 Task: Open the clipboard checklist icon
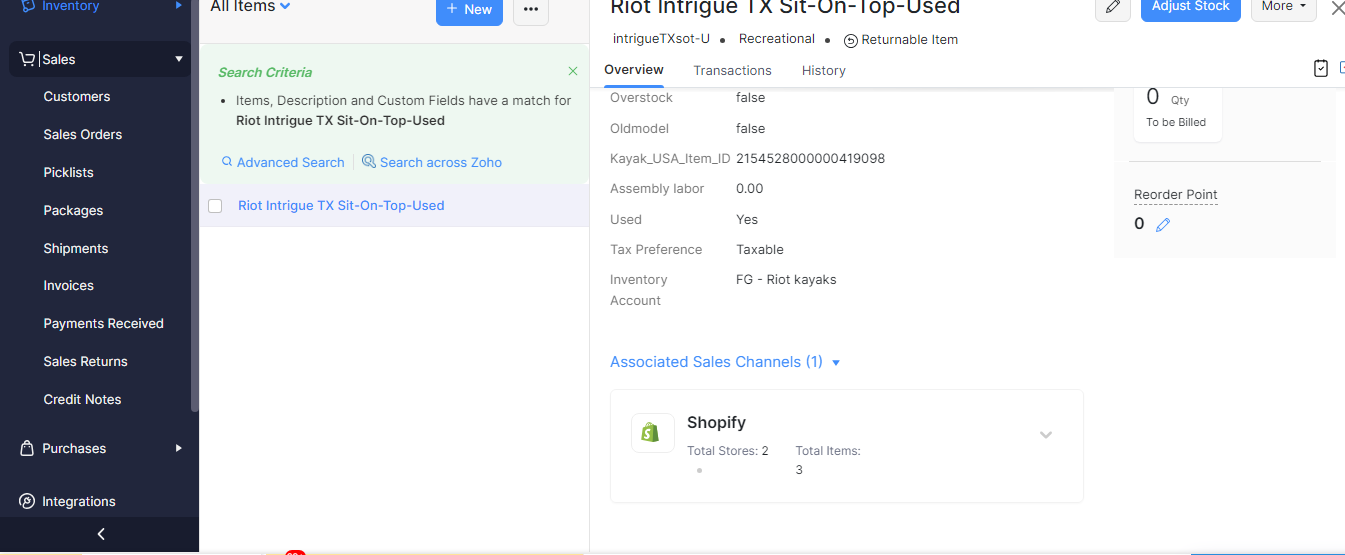1321,68
